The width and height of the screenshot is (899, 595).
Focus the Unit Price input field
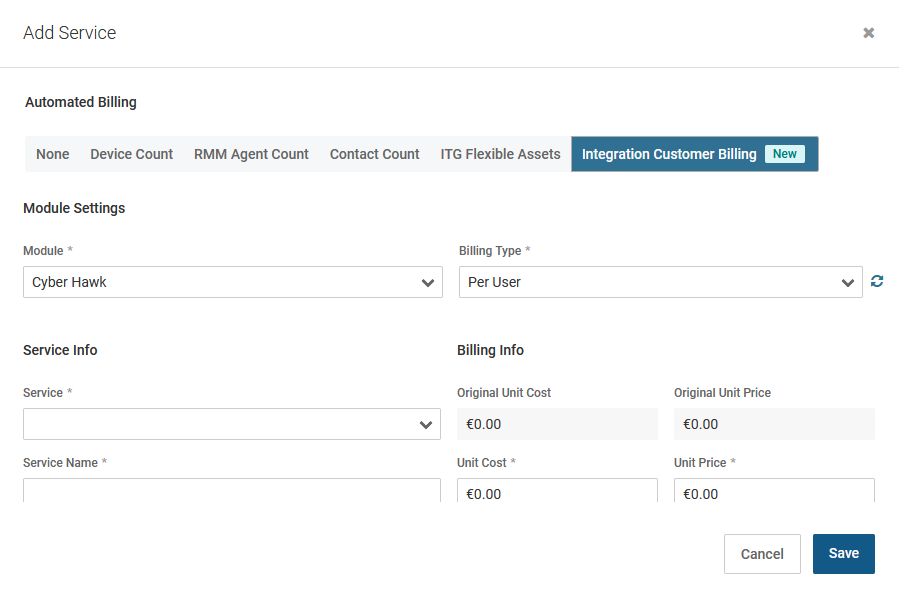(774, 492)
